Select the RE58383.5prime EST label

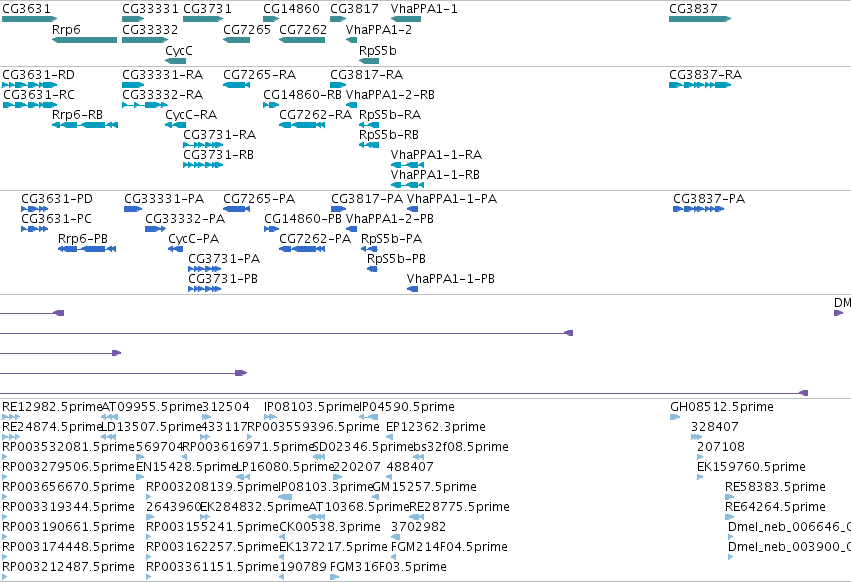pos(776,486)
